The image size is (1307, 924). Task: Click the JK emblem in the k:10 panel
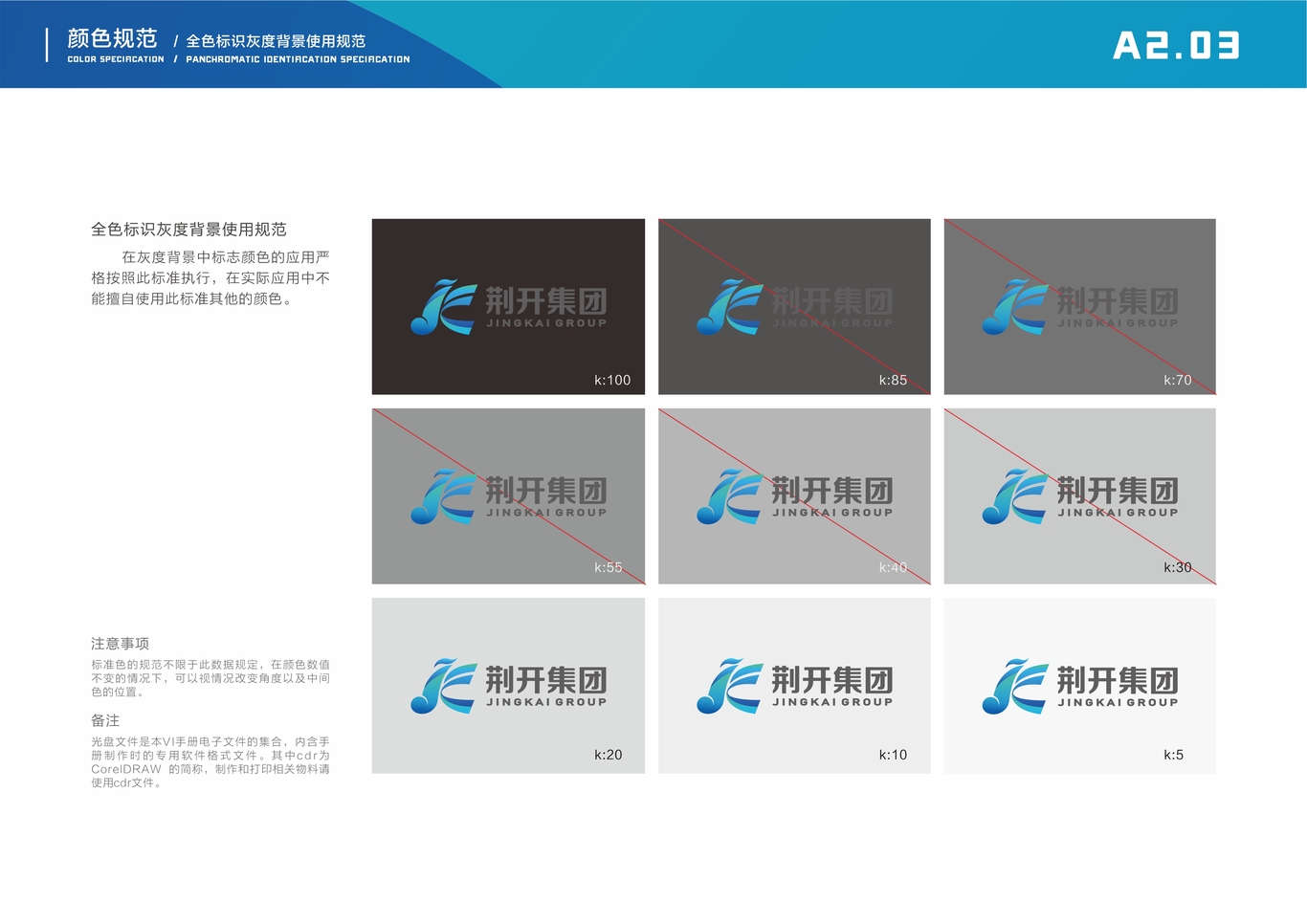click(730, 686)
